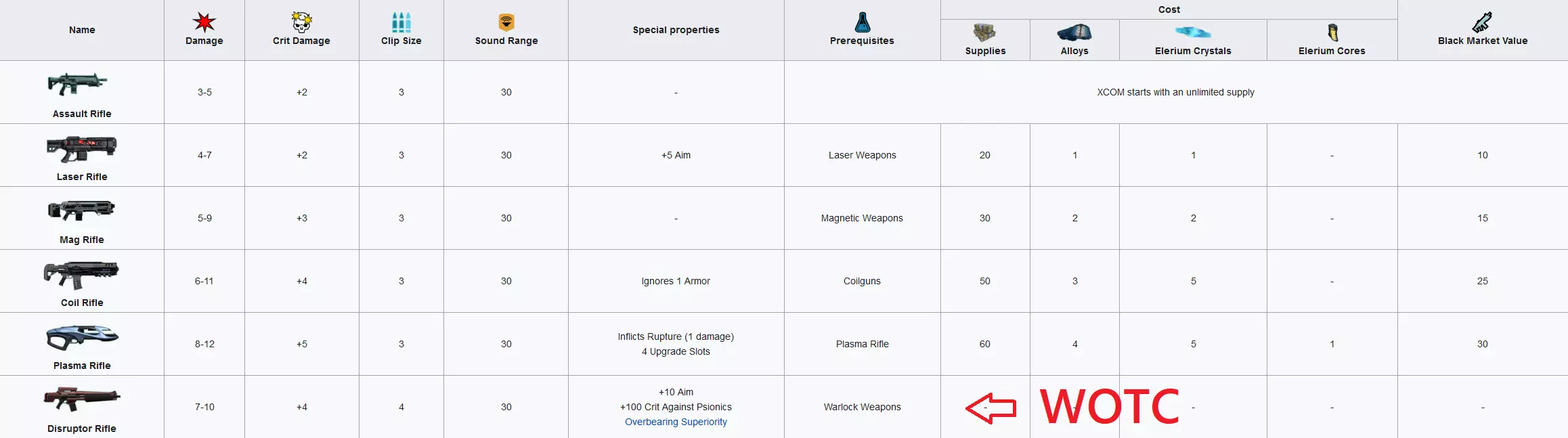Image resolution: width=1568 pixels, height=438 pixels.
Task: Click the Clip Size ammo icon
Action: pos(401,22)
